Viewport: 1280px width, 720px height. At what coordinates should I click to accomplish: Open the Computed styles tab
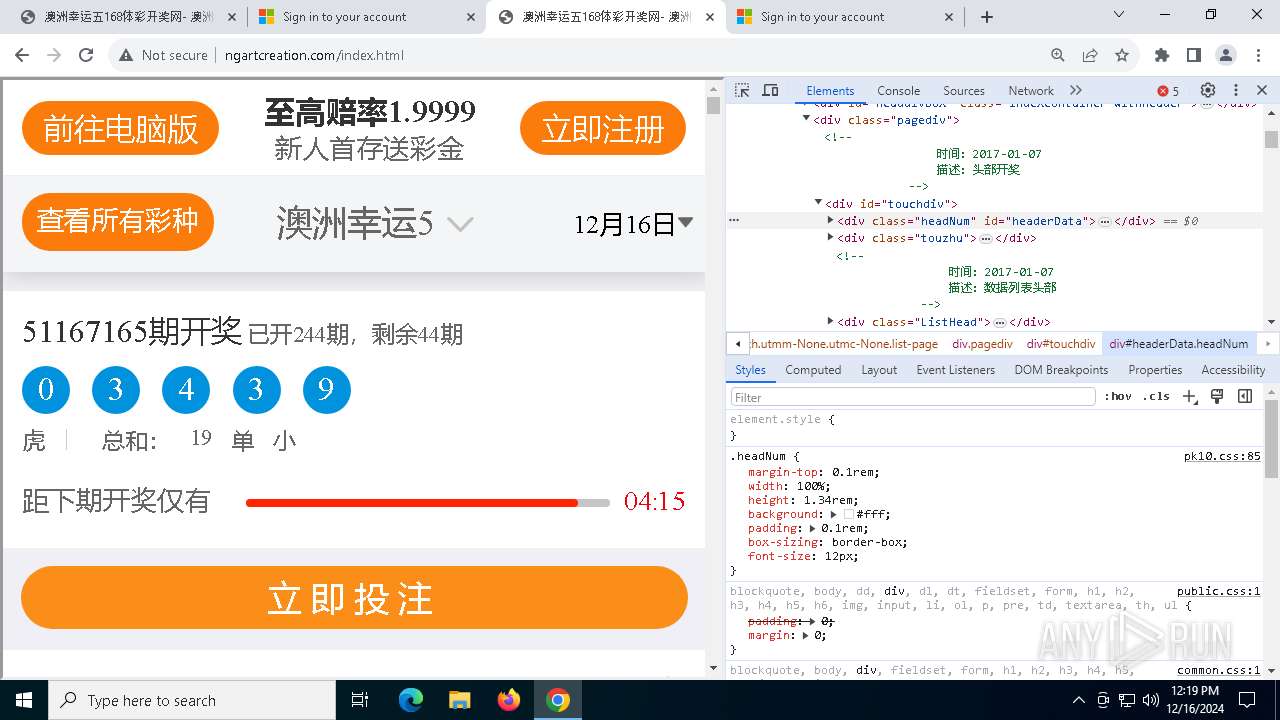coord(813,370)
